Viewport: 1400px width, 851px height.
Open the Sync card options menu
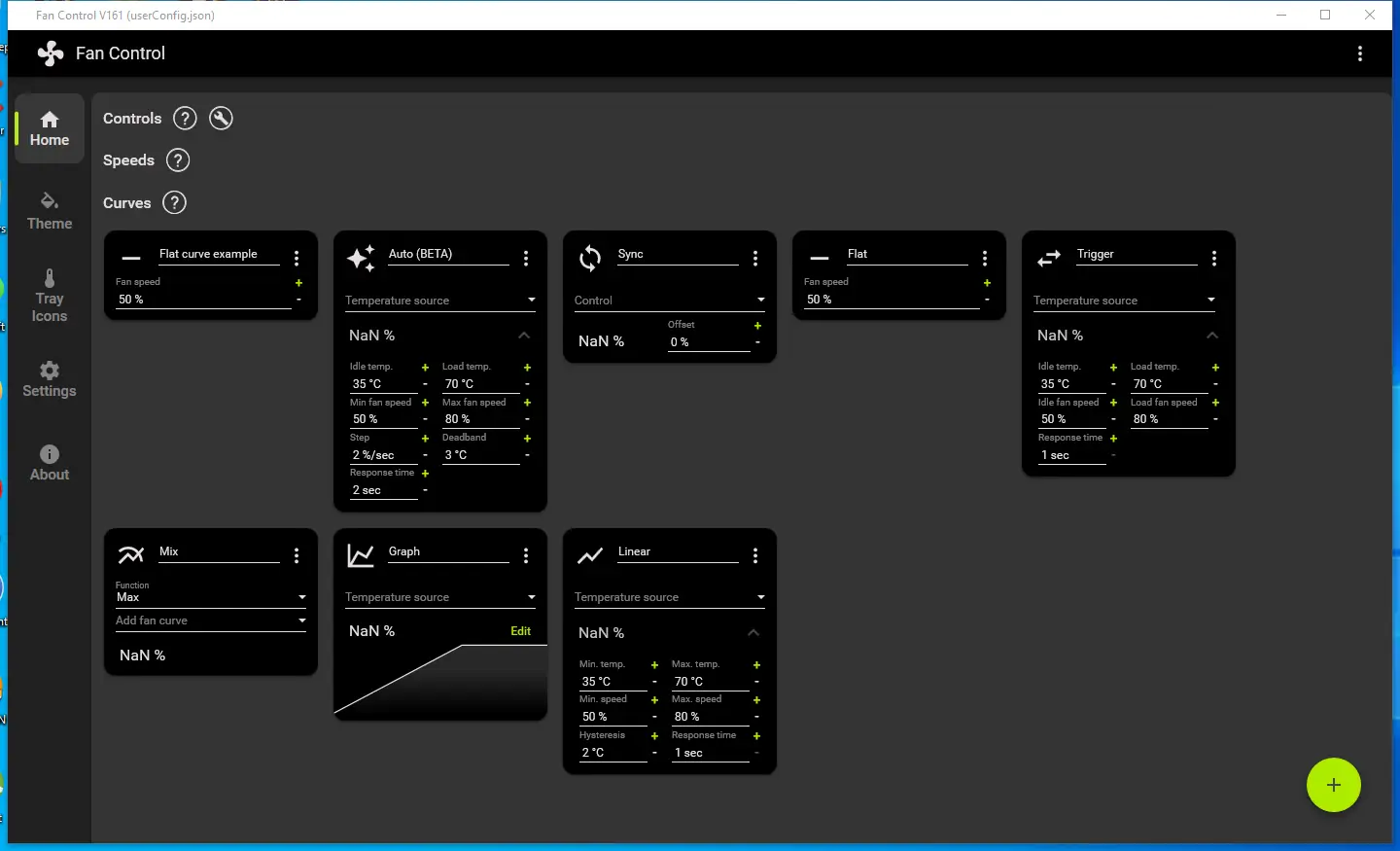tap(755, 258)
